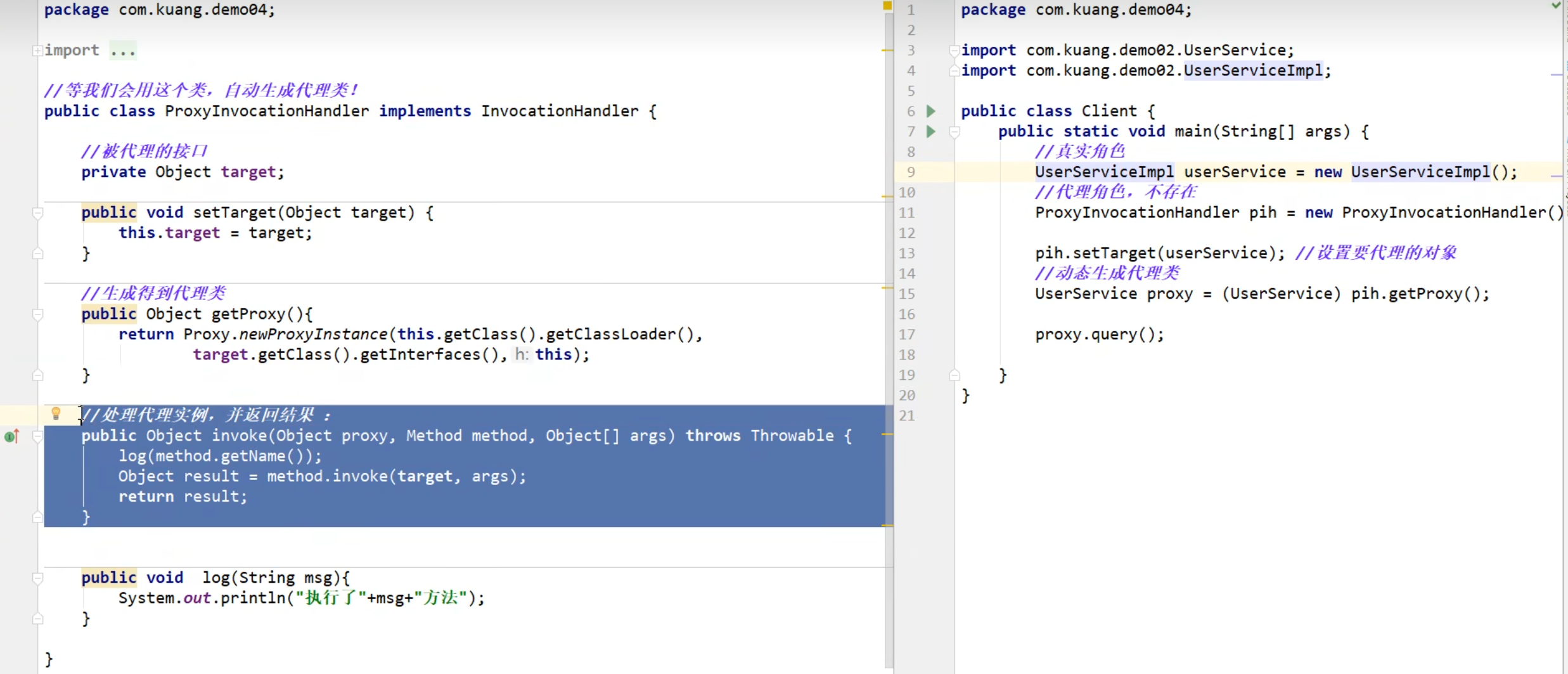Click the green inspection checkmark in Client editor
The image size is (1568, 674).
click(1556, 6)
